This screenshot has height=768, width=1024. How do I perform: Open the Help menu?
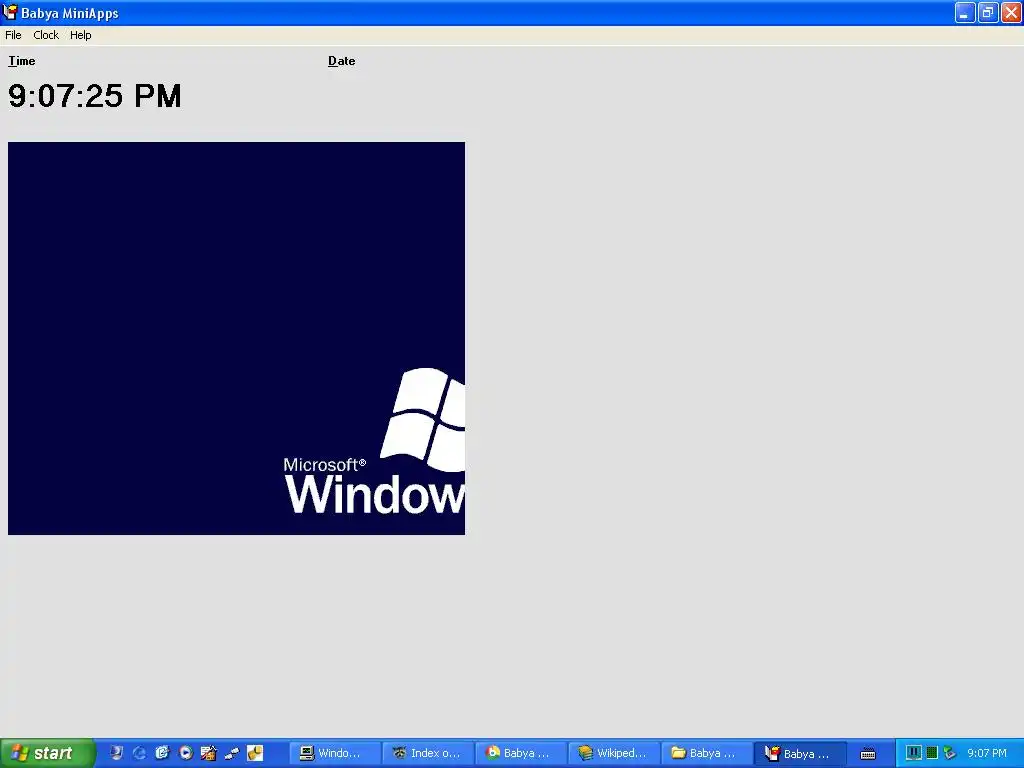81,35
